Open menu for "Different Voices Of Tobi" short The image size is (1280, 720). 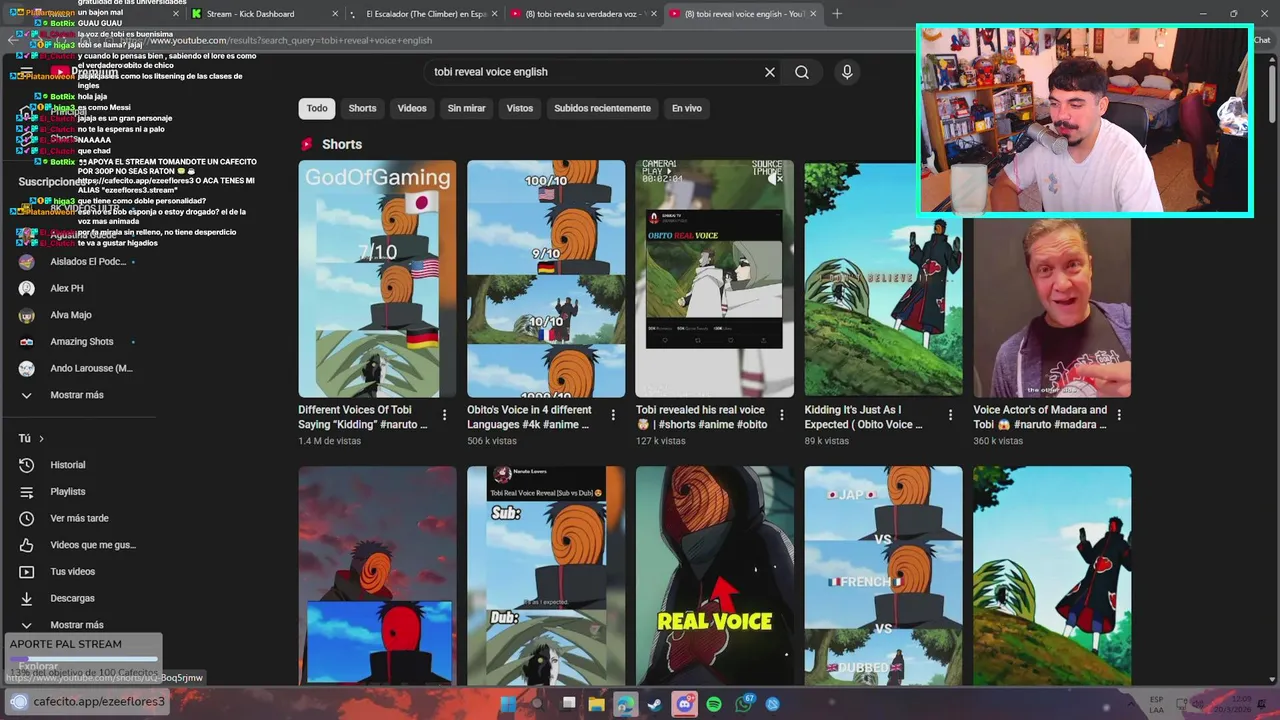444,414
